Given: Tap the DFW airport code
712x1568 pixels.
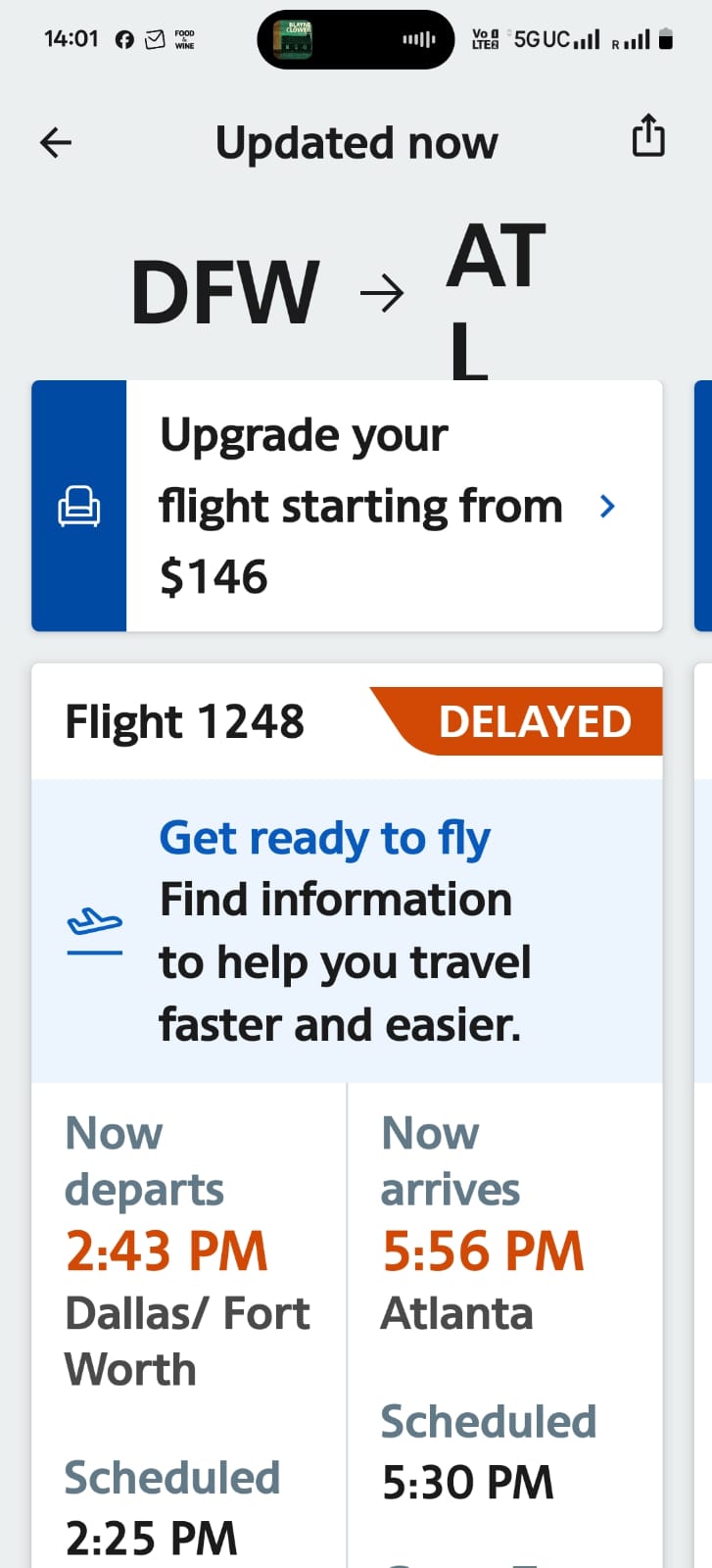Looking at the screenshot, I should tap(225, 292).
